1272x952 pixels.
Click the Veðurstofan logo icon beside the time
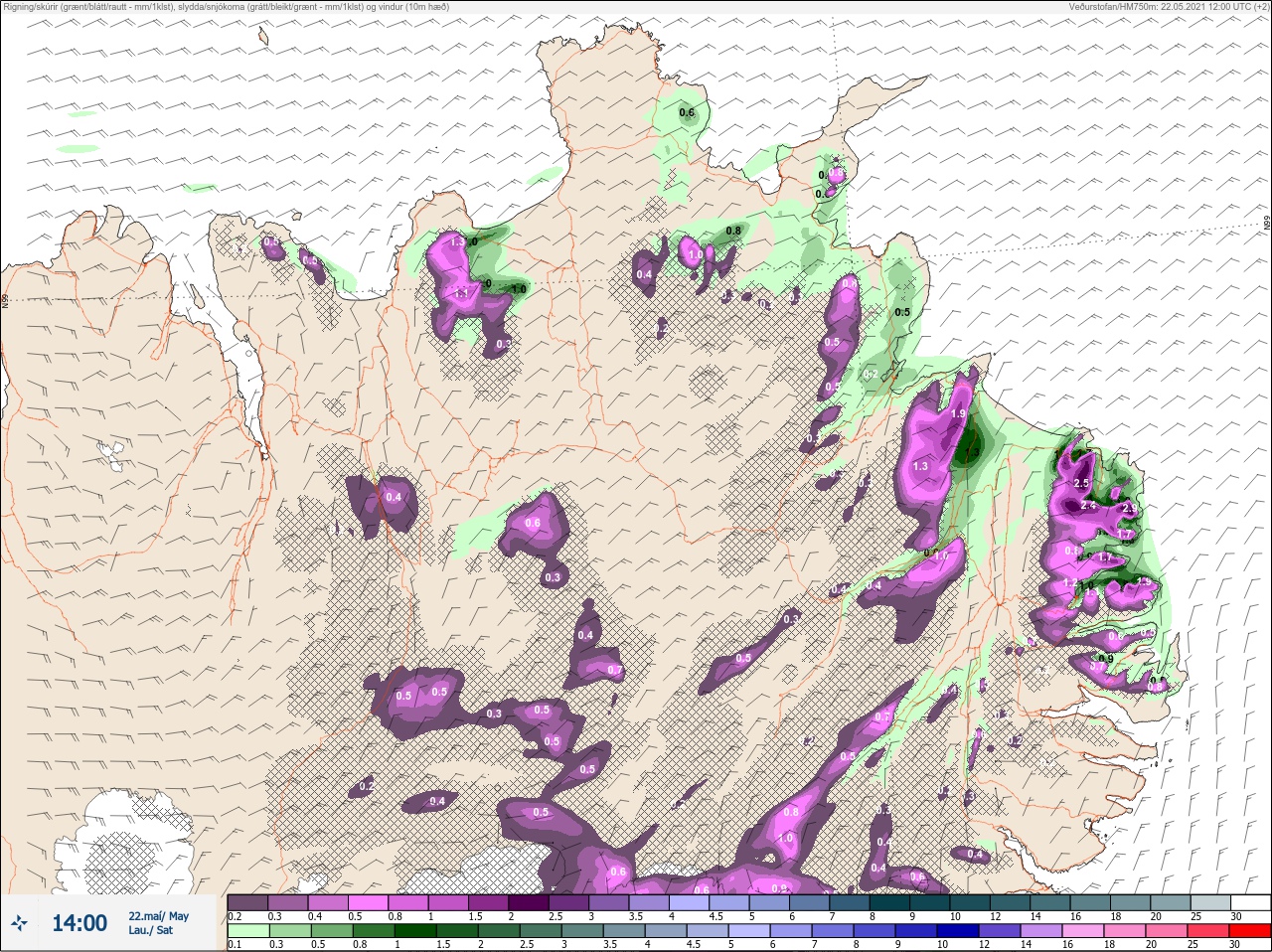19,924
